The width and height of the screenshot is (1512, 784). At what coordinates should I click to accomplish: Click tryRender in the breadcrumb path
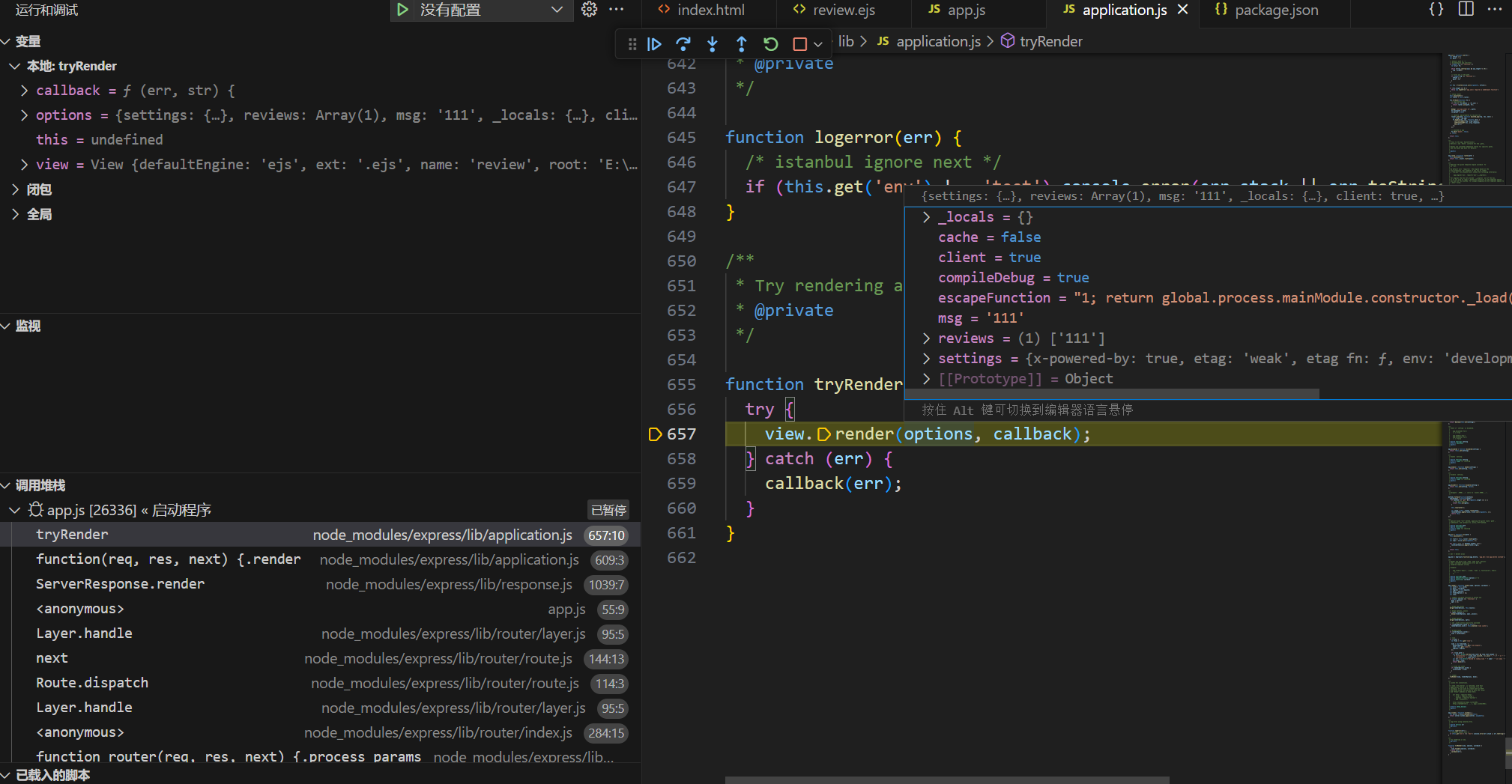(1050, 42)
